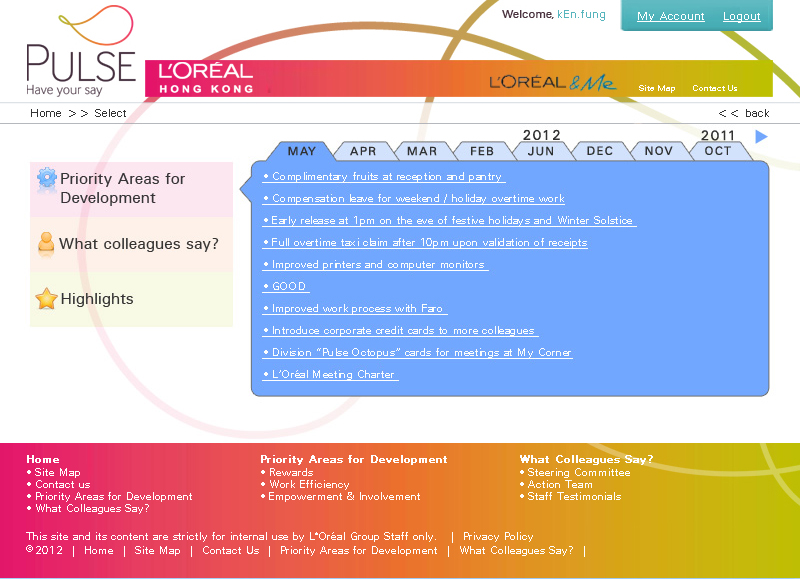The height and width of the screenshot is (579, 800).
Task: Click What Colleagues Say? under footer Home column
Action: 92,508
